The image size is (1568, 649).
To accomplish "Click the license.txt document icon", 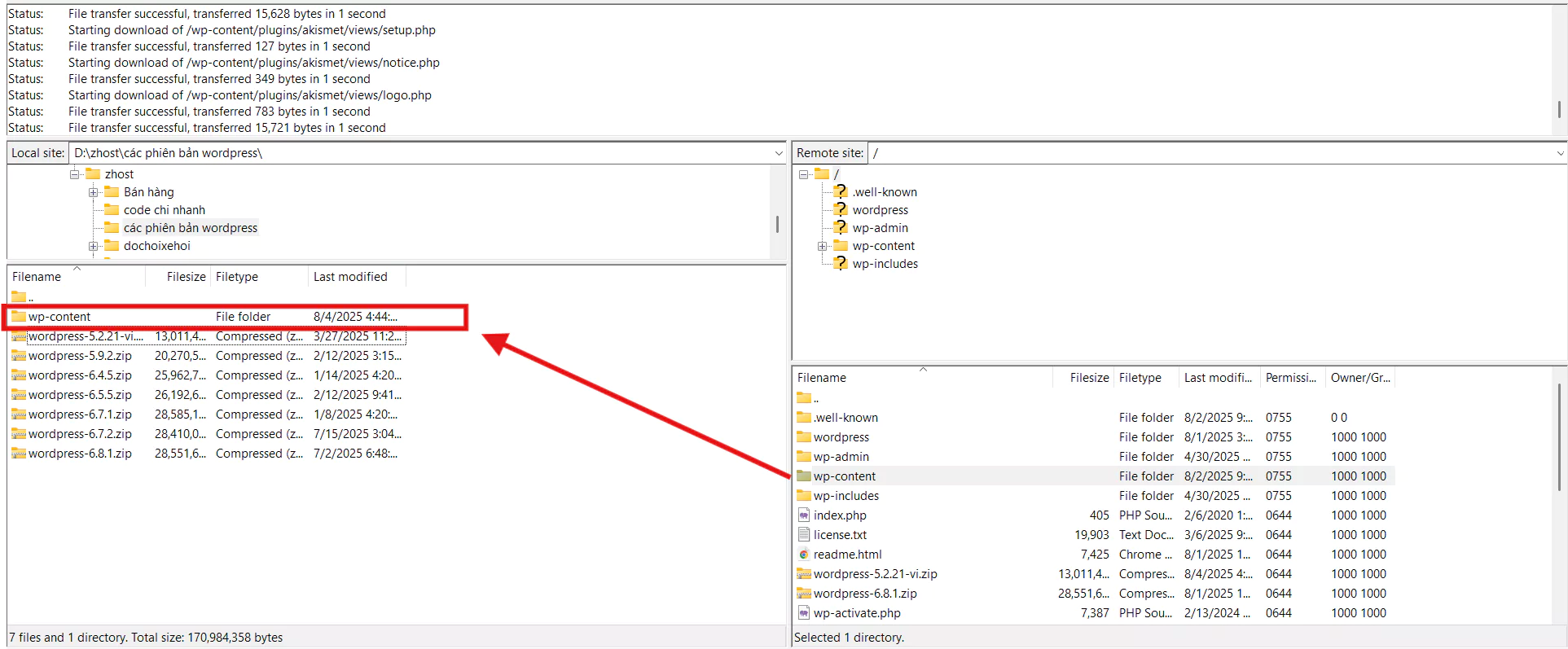I will click(804, 535).
